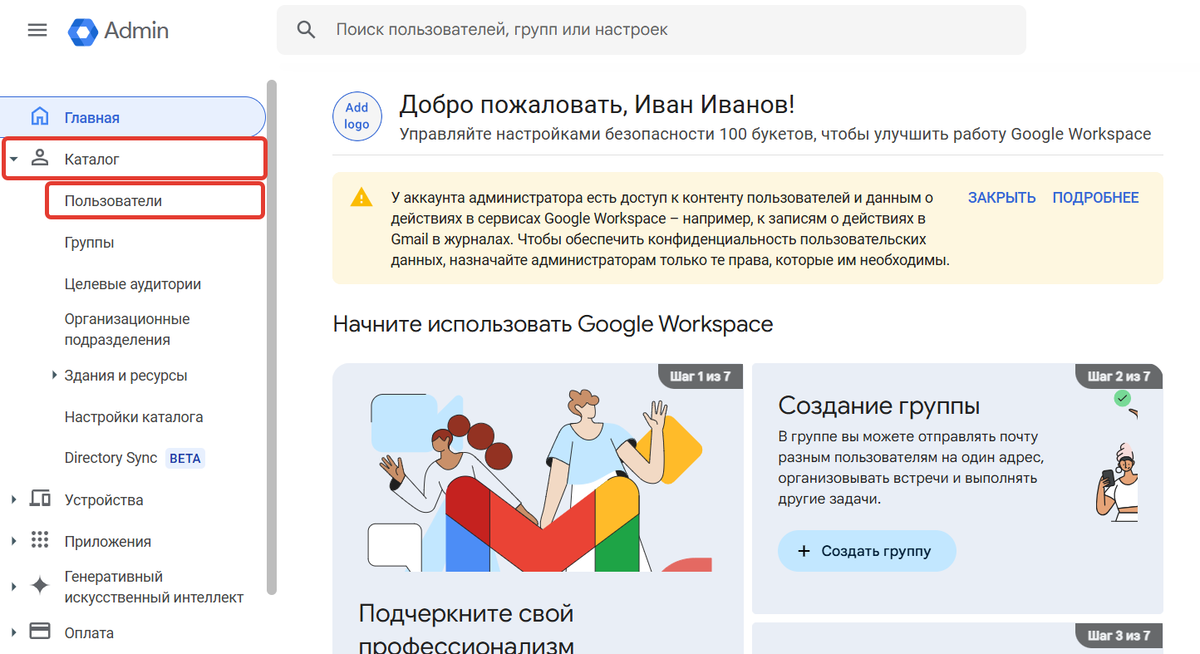Click the BETA badge next to Directory Sync
This screenshot has height=654, width=1200.
click(x=185, y=459)
